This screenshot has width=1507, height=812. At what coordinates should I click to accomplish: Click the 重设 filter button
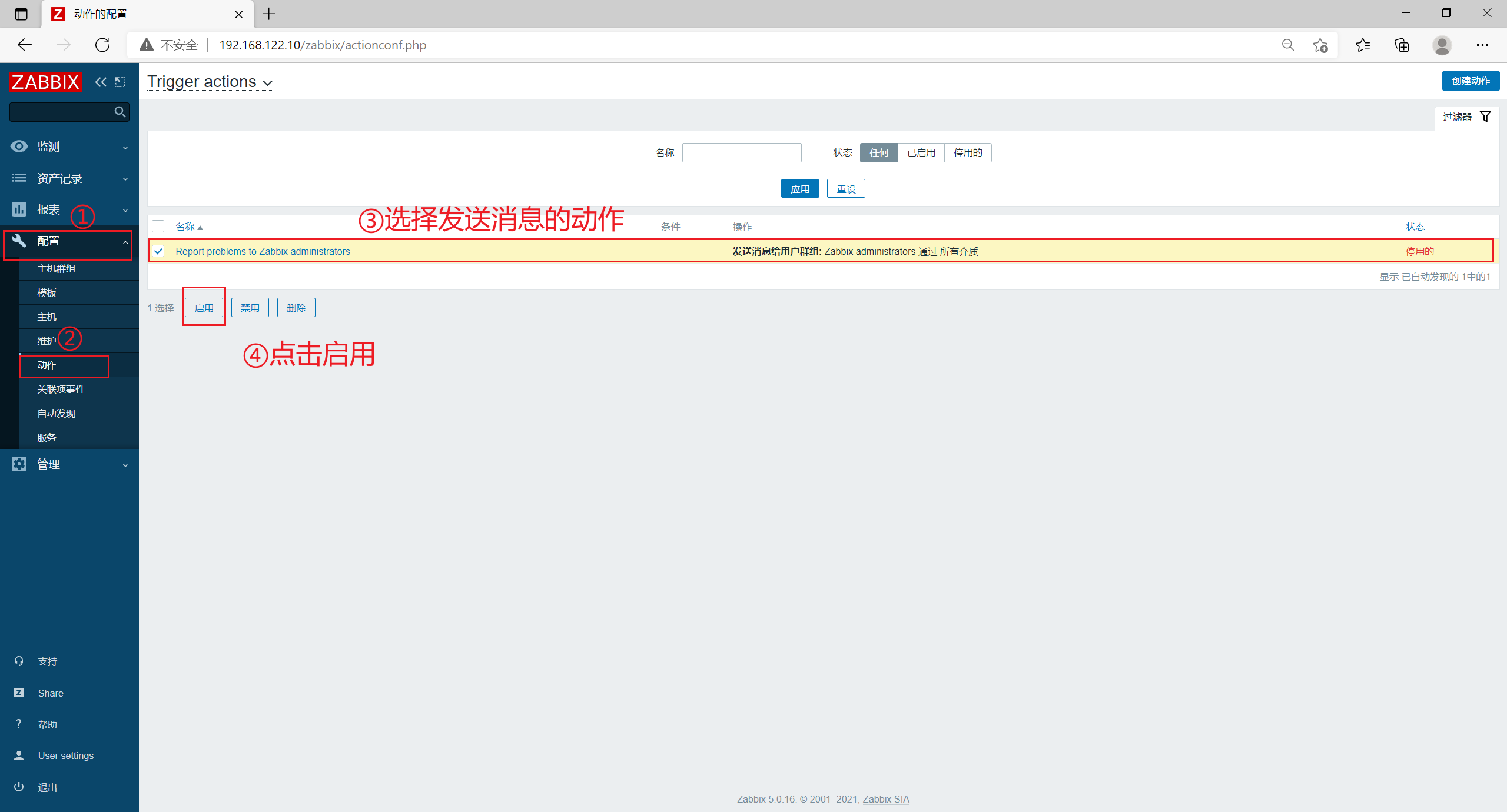(x=846, y=189)
